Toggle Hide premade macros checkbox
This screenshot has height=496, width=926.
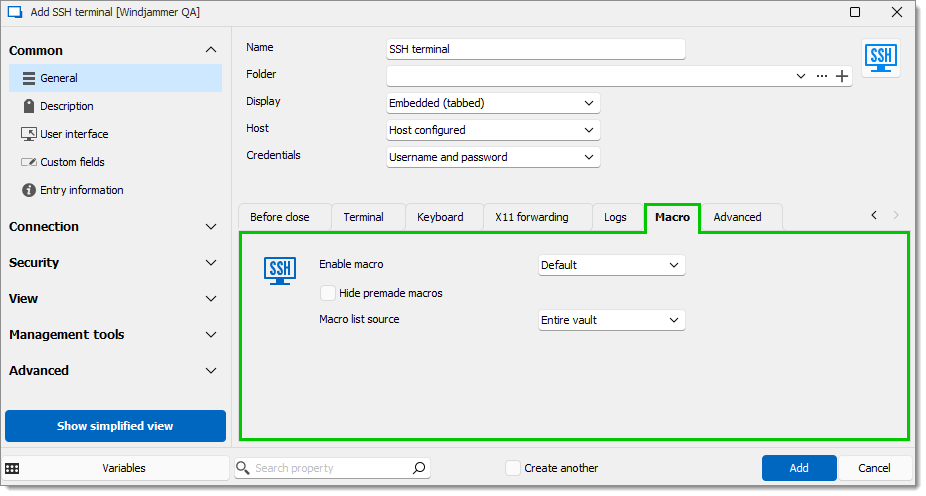pos(328,293)
